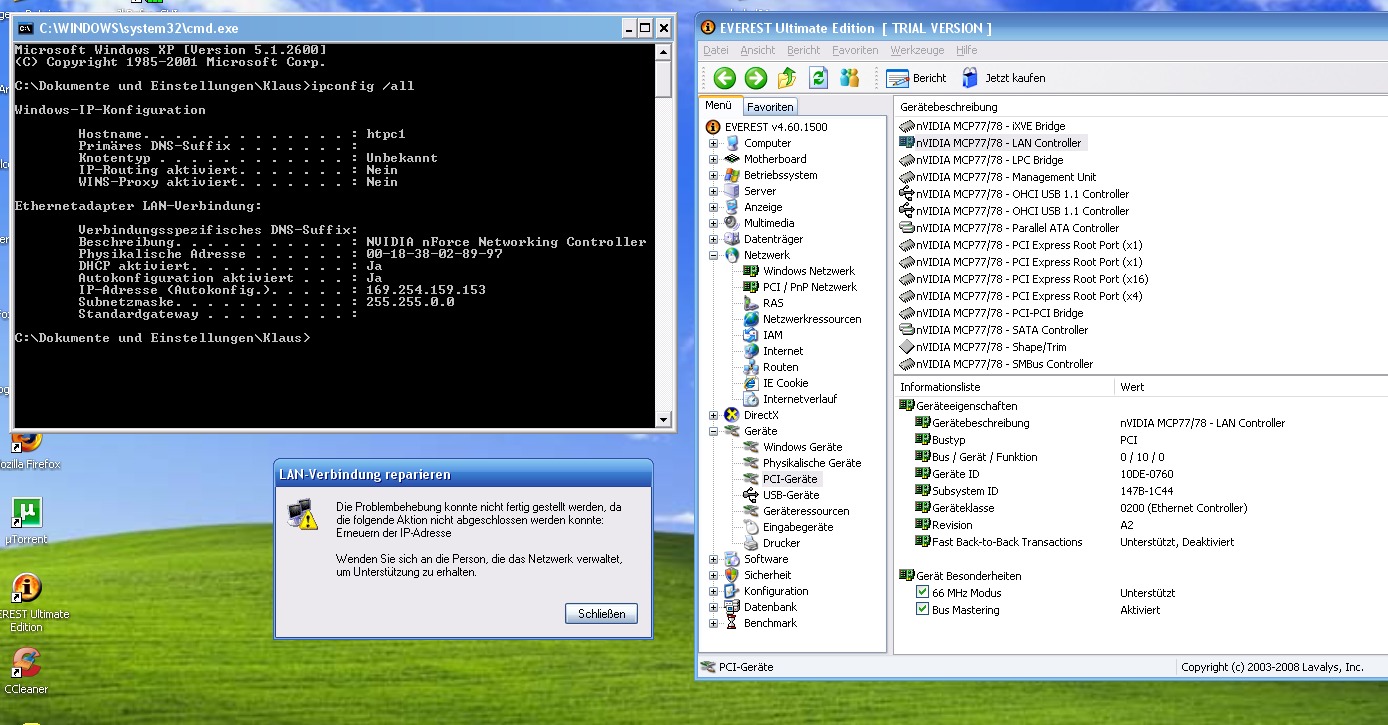Open the Mozilla Firefox desktop shortcut

pos(27,450)
